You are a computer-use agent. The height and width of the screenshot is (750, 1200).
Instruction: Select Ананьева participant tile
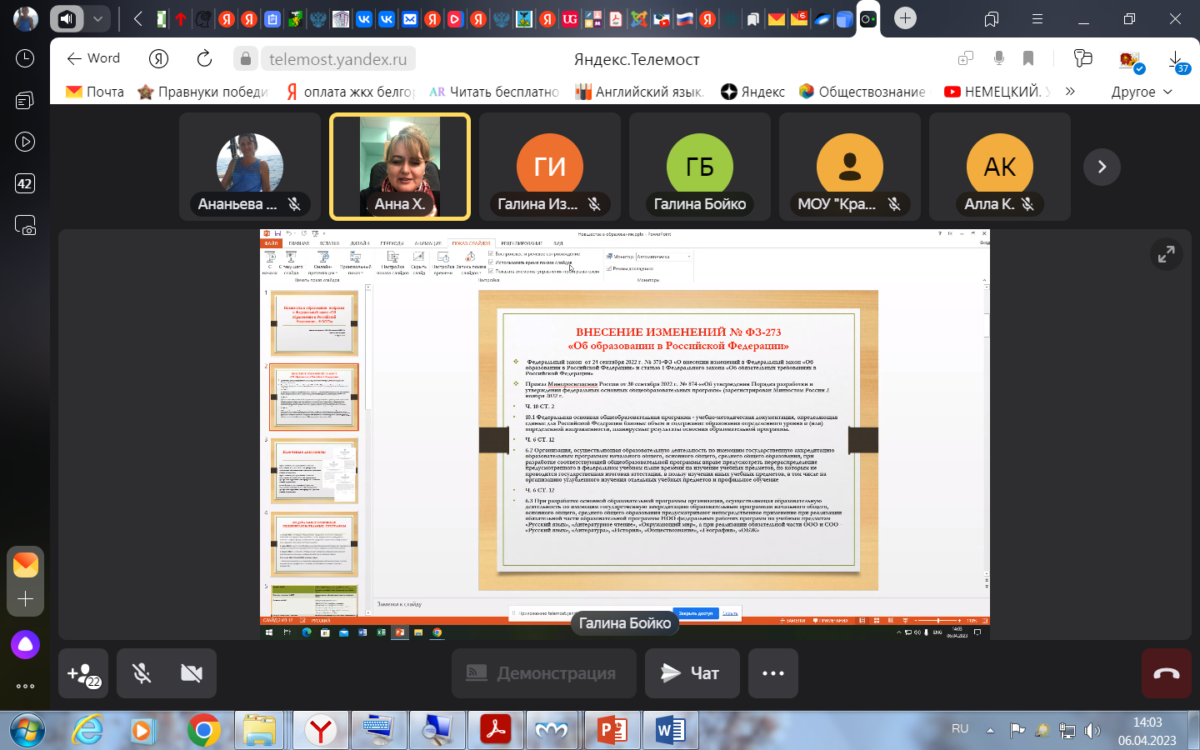click(249, 166)
